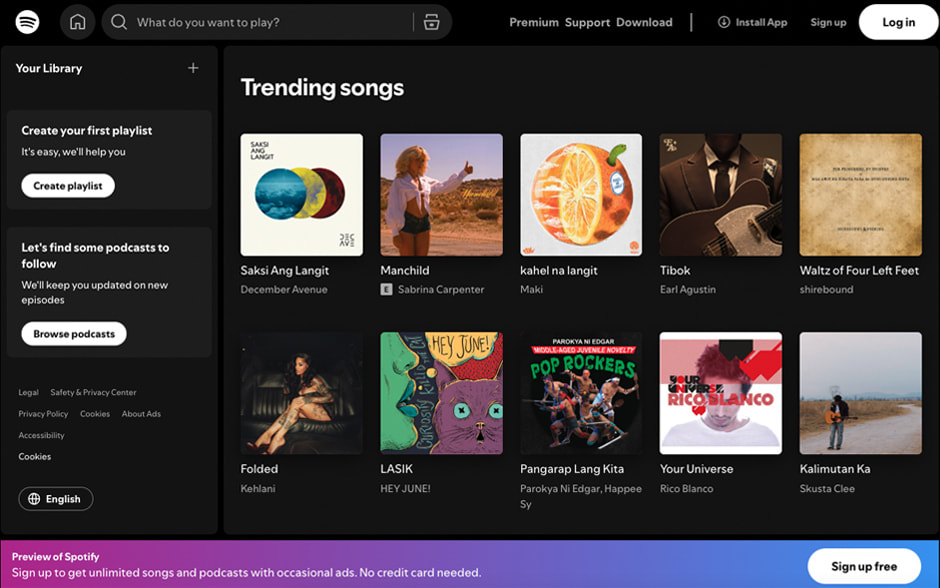Viewport: 940px width, 588px height.
Task: Click the Sign up free button
Action: 864,566
